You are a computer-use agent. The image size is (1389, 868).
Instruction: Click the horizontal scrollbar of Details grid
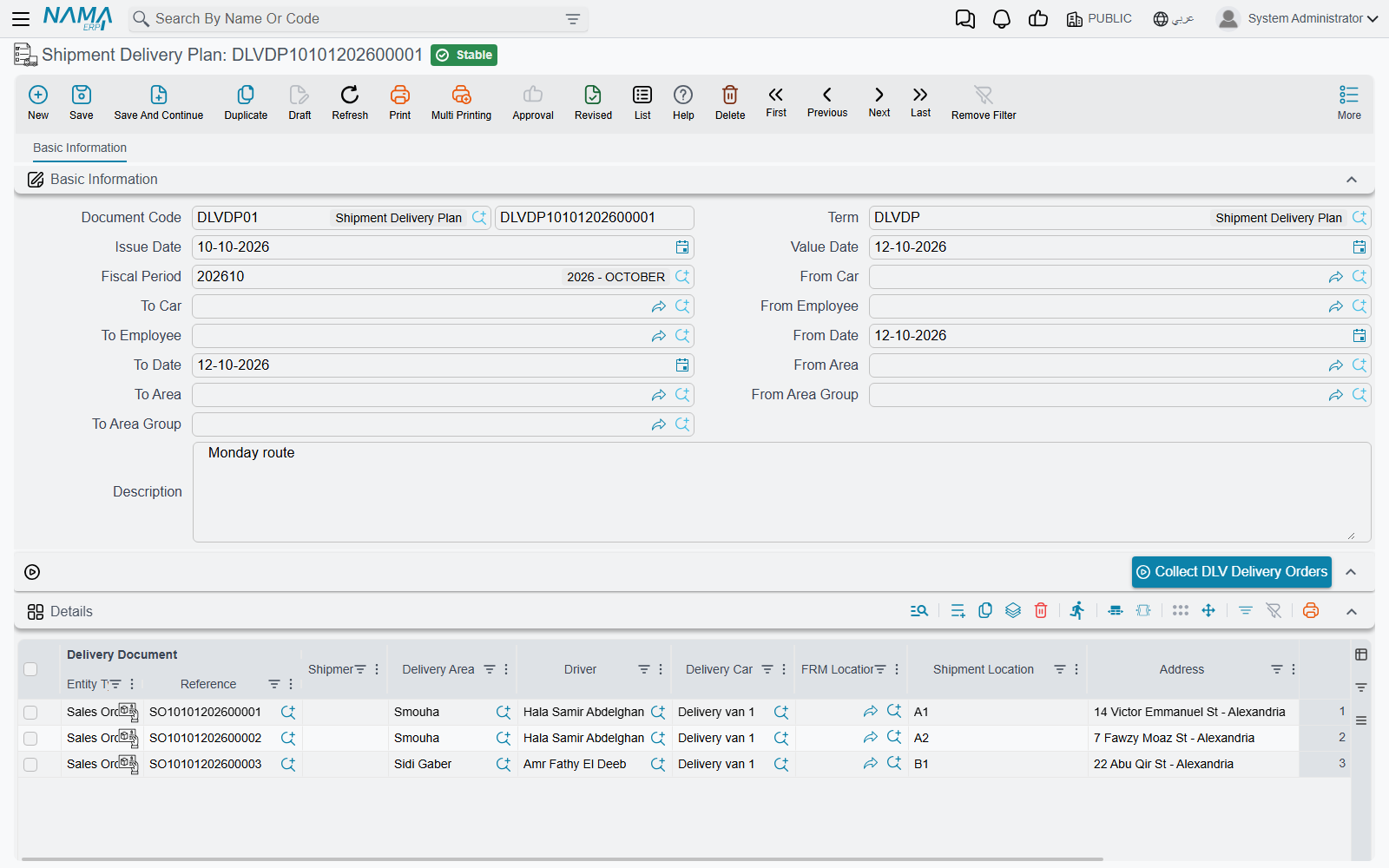(x=563, y=859)
